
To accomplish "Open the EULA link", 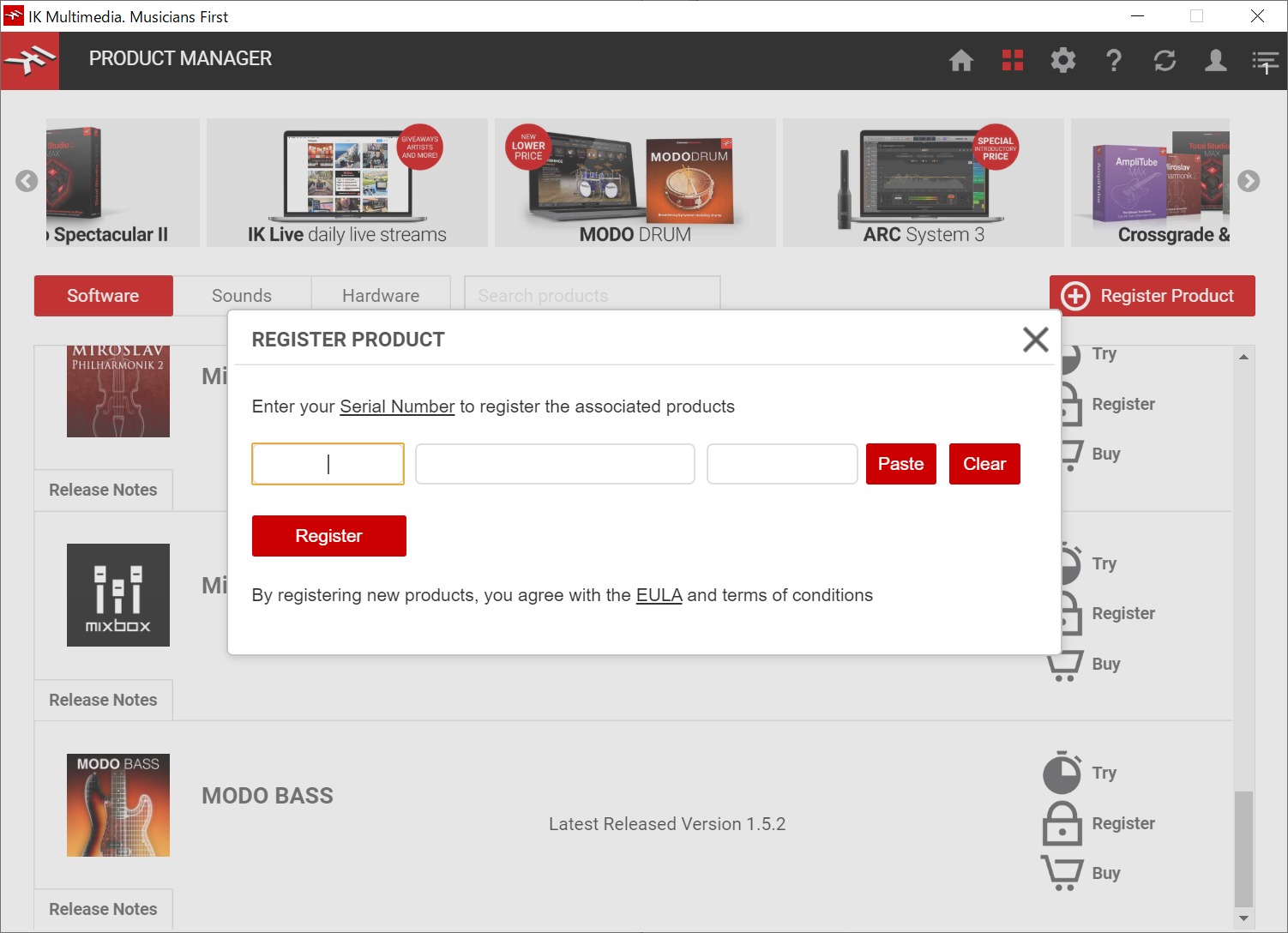I will click(659, 595).
